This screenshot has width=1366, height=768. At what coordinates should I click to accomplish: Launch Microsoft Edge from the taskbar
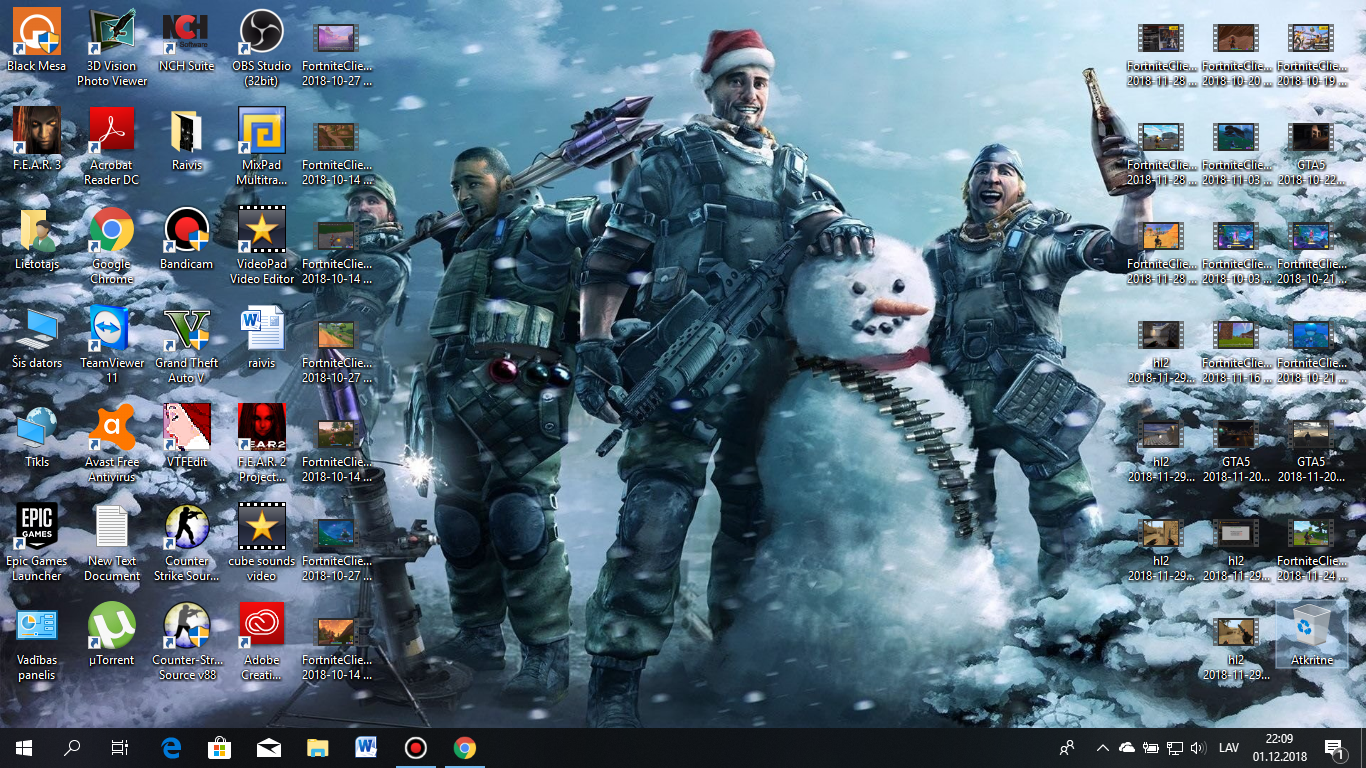pos(171,748)
